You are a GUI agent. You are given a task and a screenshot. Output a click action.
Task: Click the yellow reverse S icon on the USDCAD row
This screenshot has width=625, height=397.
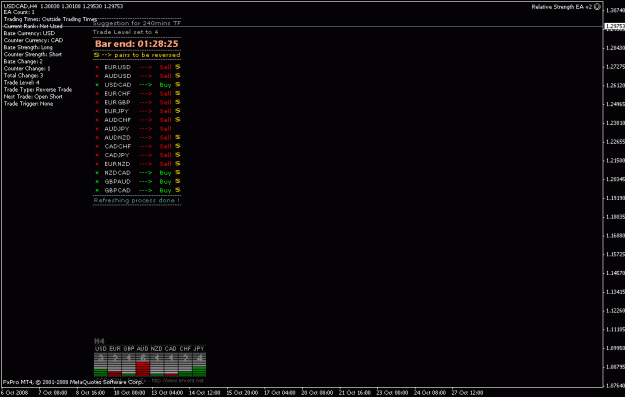(x=177, y=85)
